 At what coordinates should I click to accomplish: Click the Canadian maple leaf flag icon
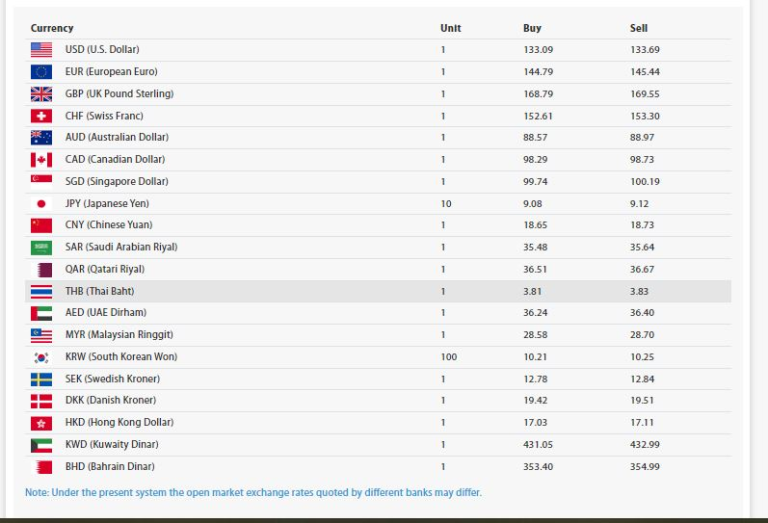coord(41,159)
